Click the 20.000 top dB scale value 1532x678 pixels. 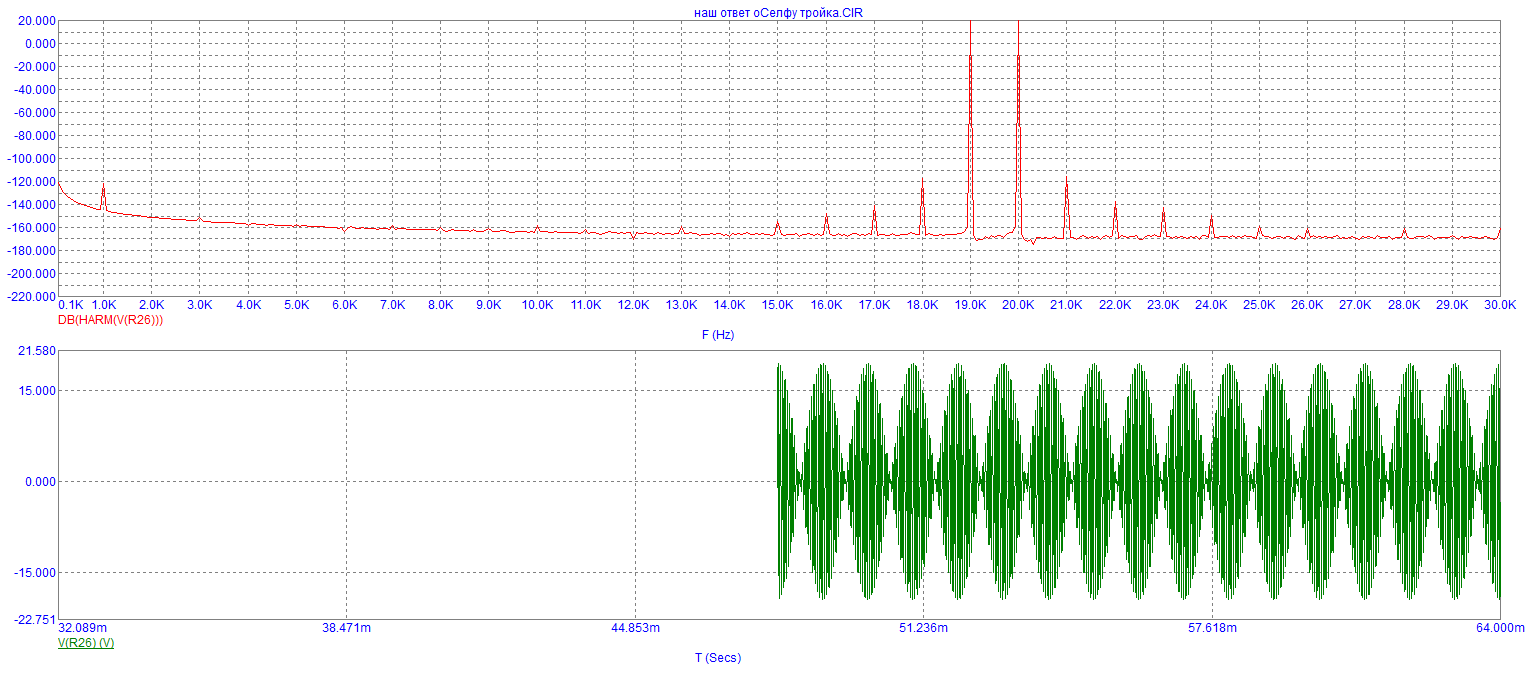coord(36,20)
